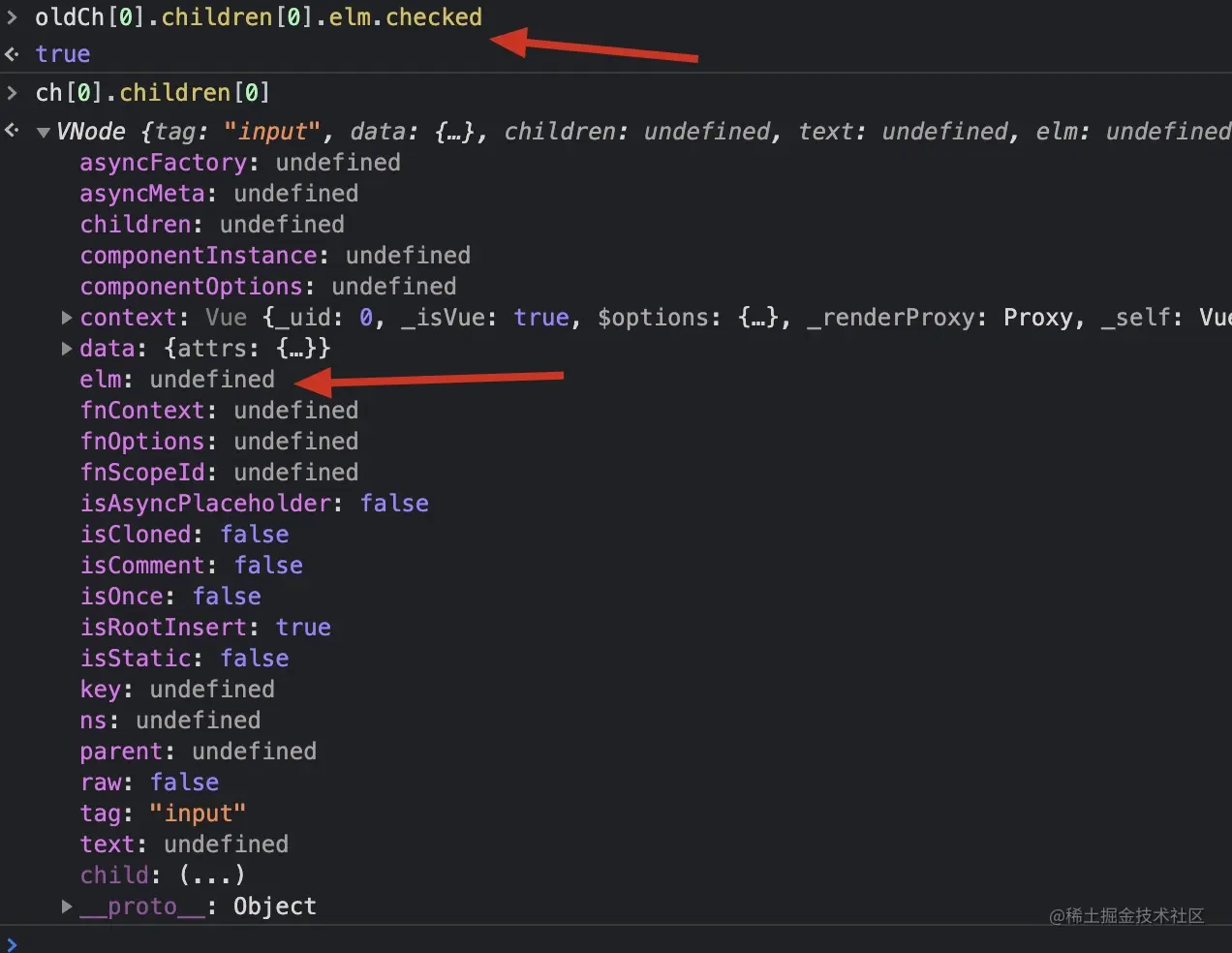Expand the data: {attrs} property
The width and height of the screenshot is (1232, 953).
[66, 348]
